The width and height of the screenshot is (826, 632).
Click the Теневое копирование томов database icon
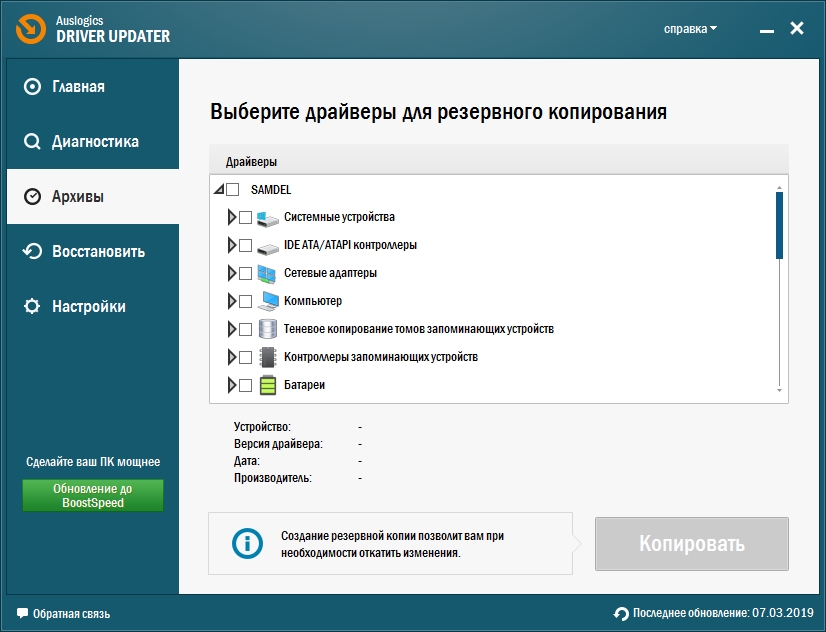pyautogui.click(x=268, y=329)
